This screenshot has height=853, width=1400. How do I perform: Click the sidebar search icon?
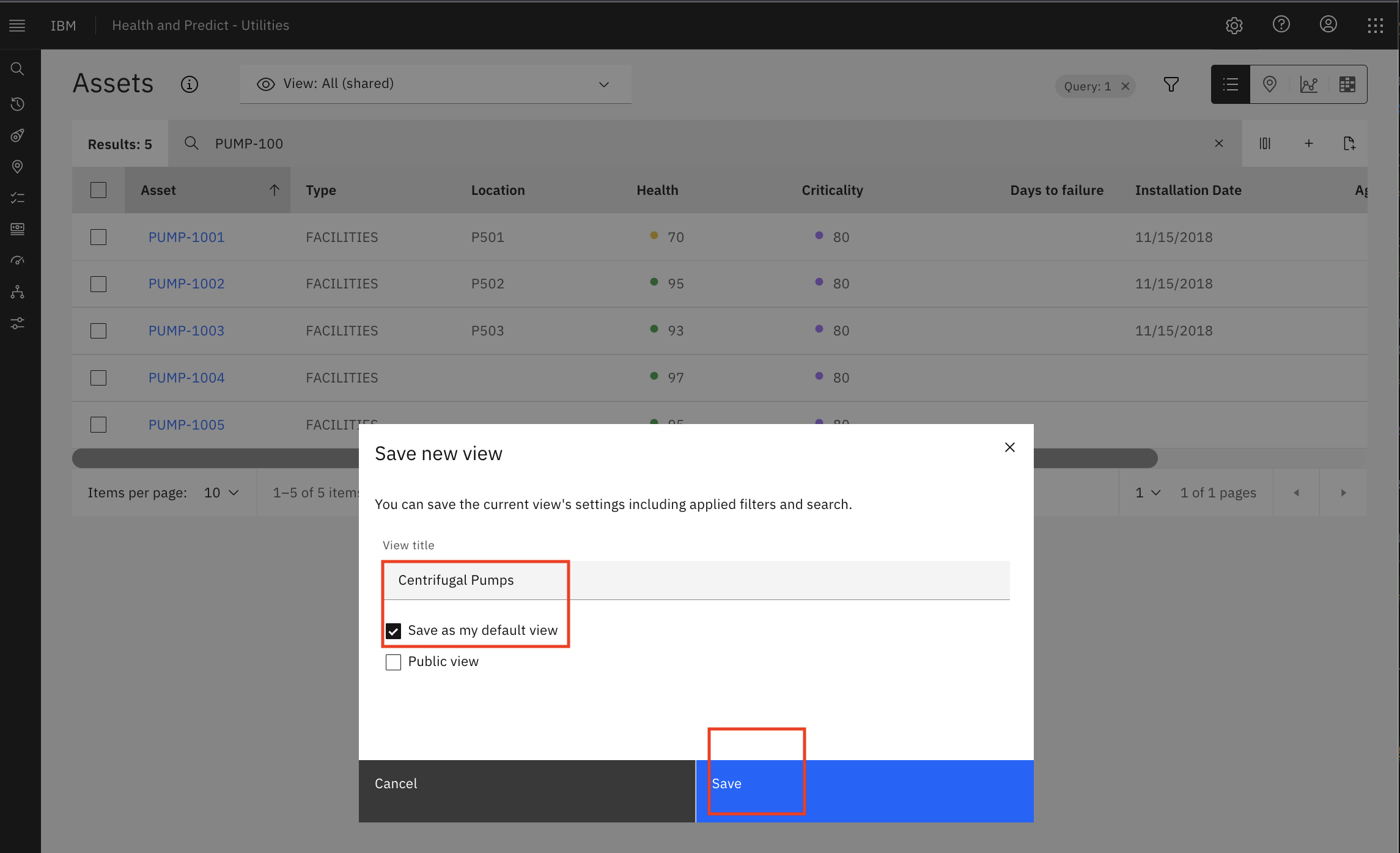pyautogui.click(x=17, y=68)
